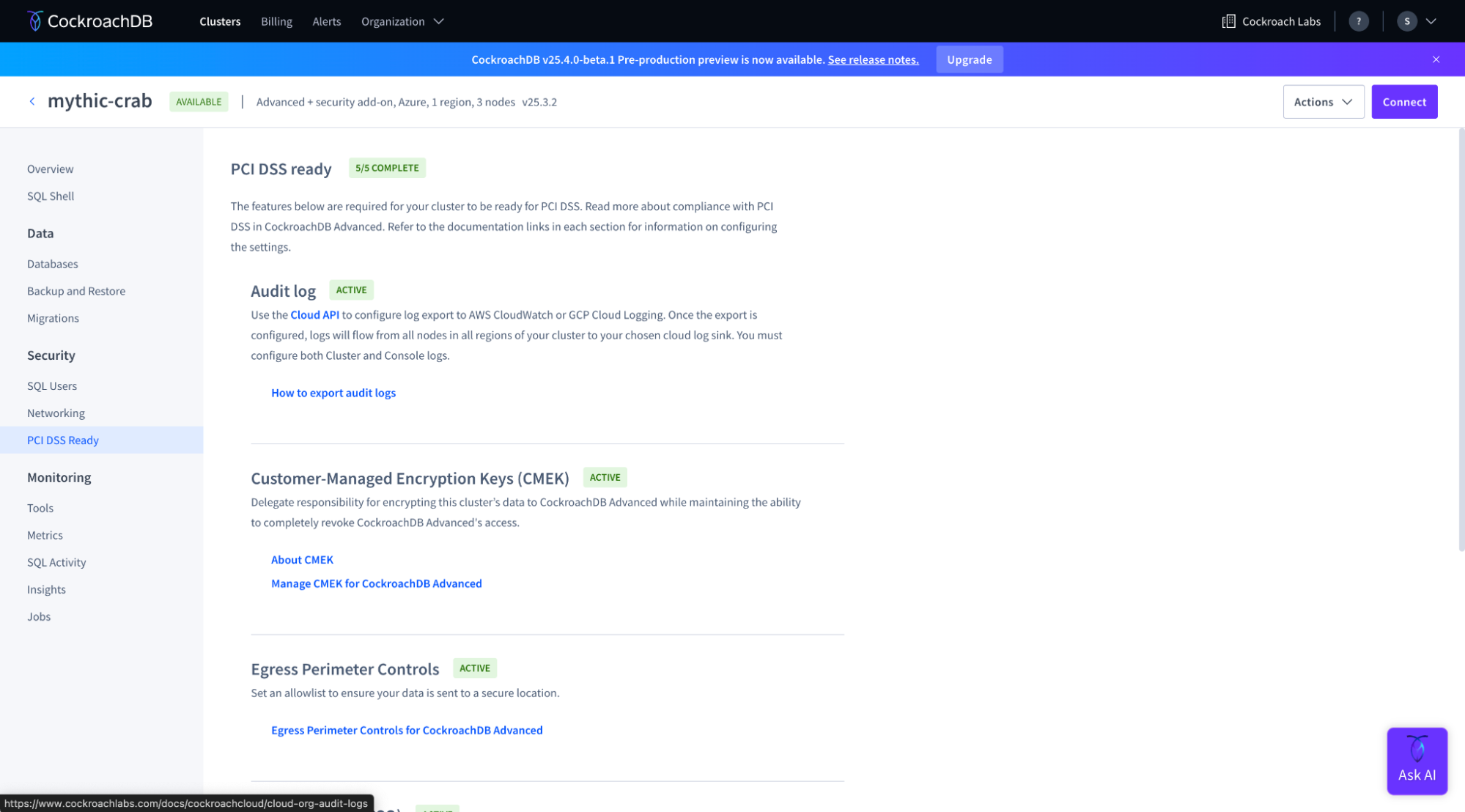Click the Cockroach Labs organization building icon
Viewport: 1465px width, 812px height.
1228,21
